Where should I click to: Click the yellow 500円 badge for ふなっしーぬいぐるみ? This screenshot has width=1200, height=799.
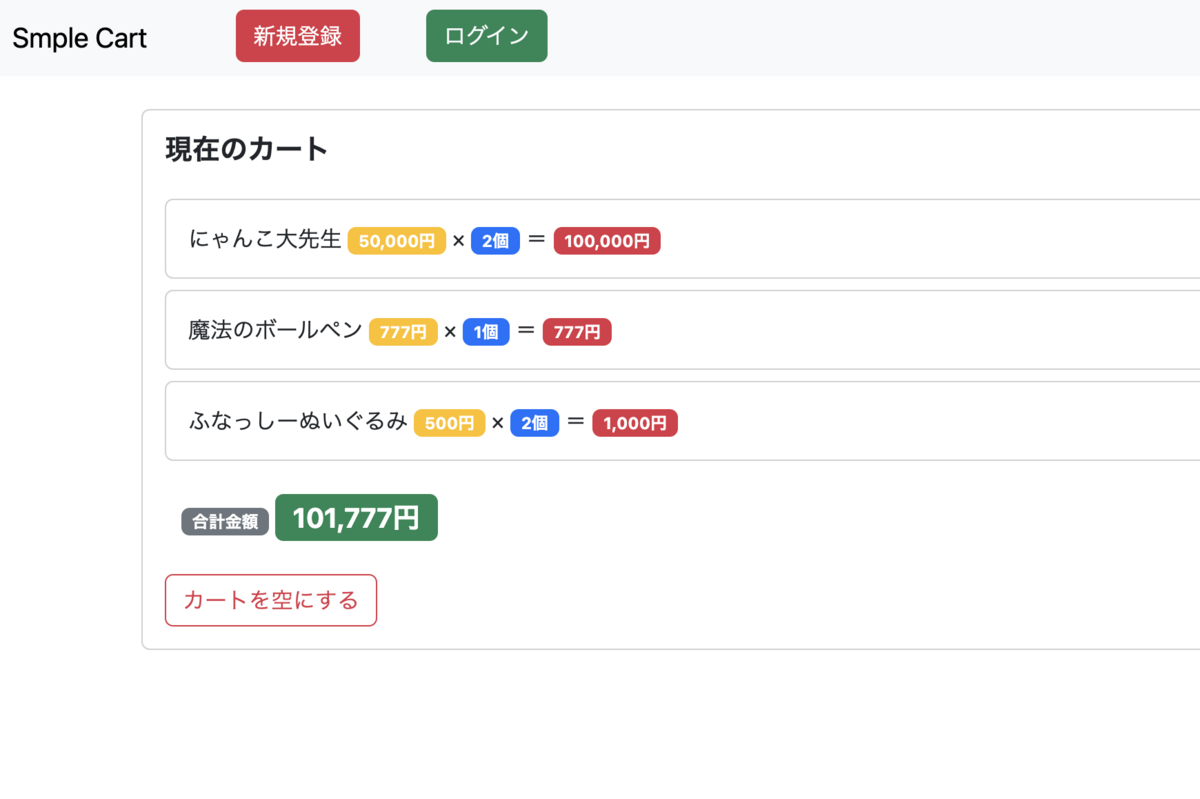[x=449, y=422]
